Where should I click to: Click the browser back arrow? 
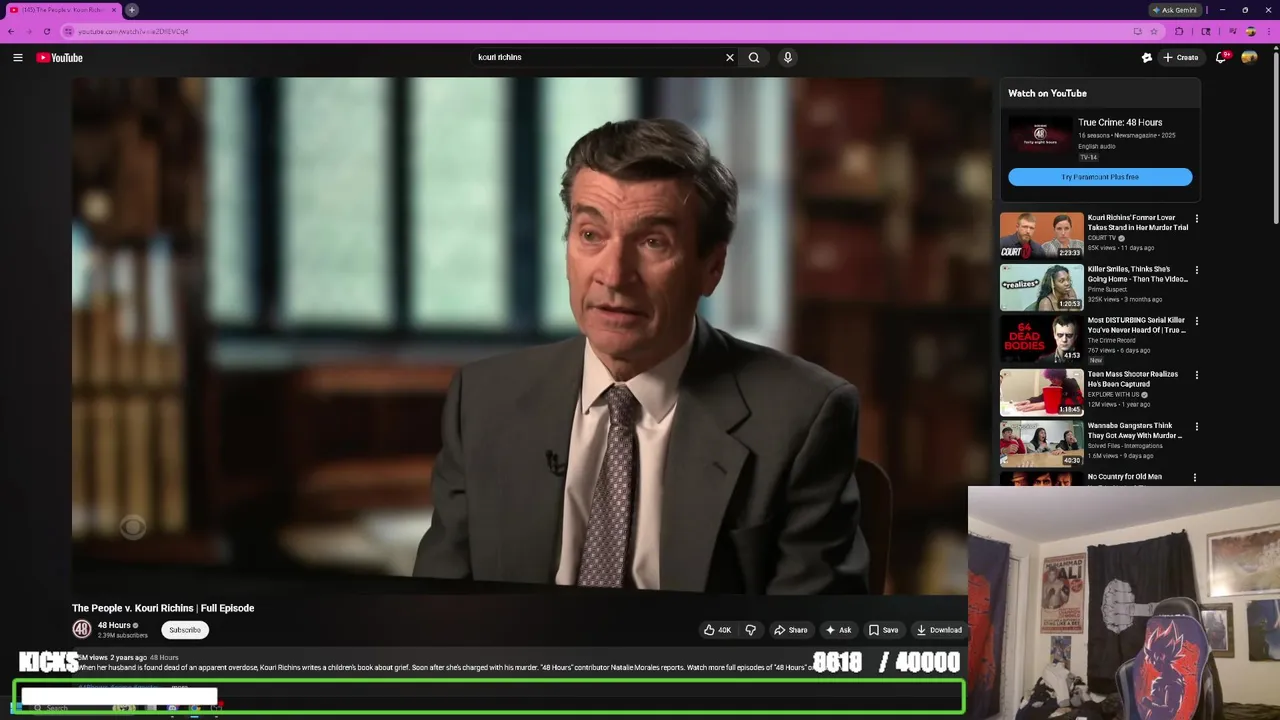coord(11,31)
